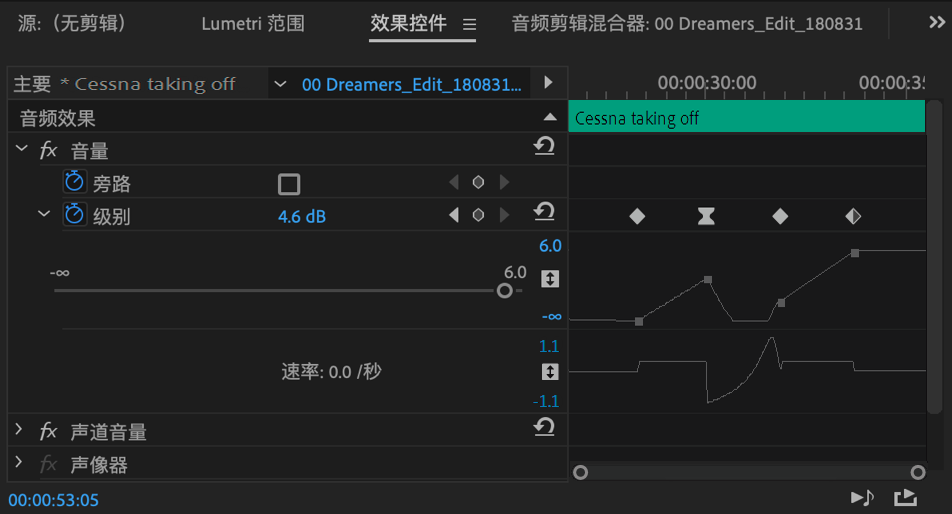
Task: Select the hourglass keyframe in timeline
Action: 706,216
